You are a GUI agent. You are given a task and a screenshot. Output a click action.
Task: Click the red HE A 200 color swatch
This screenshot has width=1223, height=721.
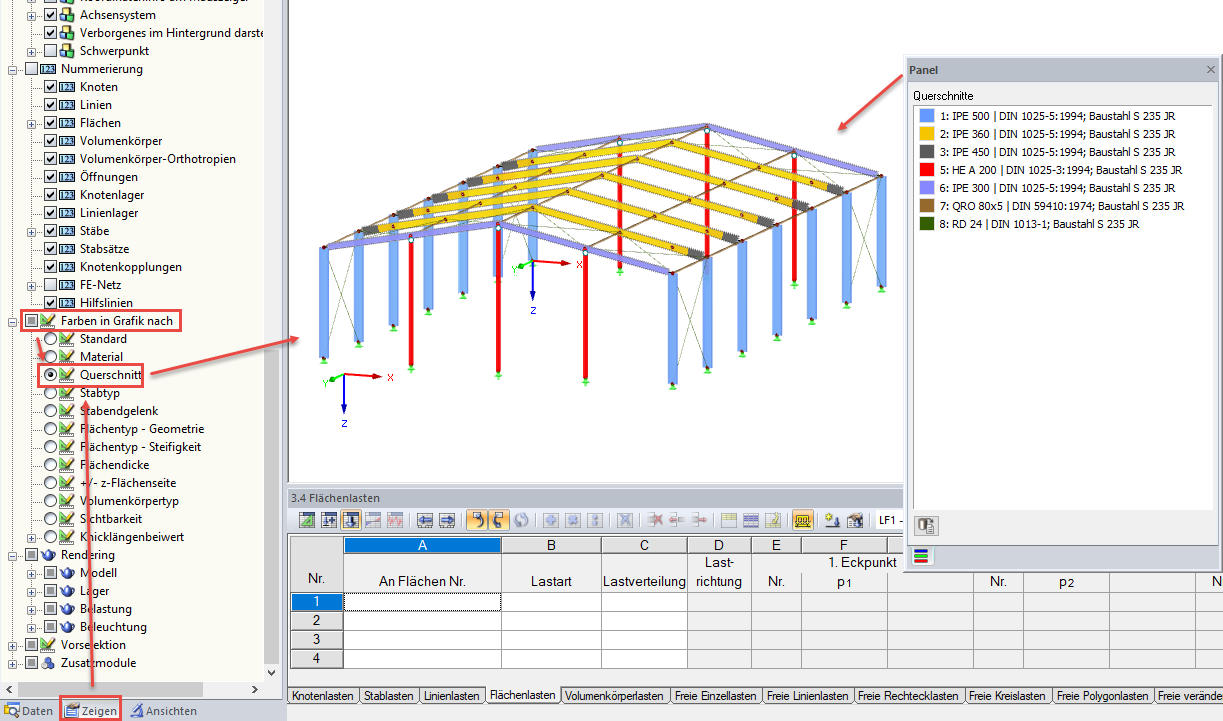pos(926,170)
